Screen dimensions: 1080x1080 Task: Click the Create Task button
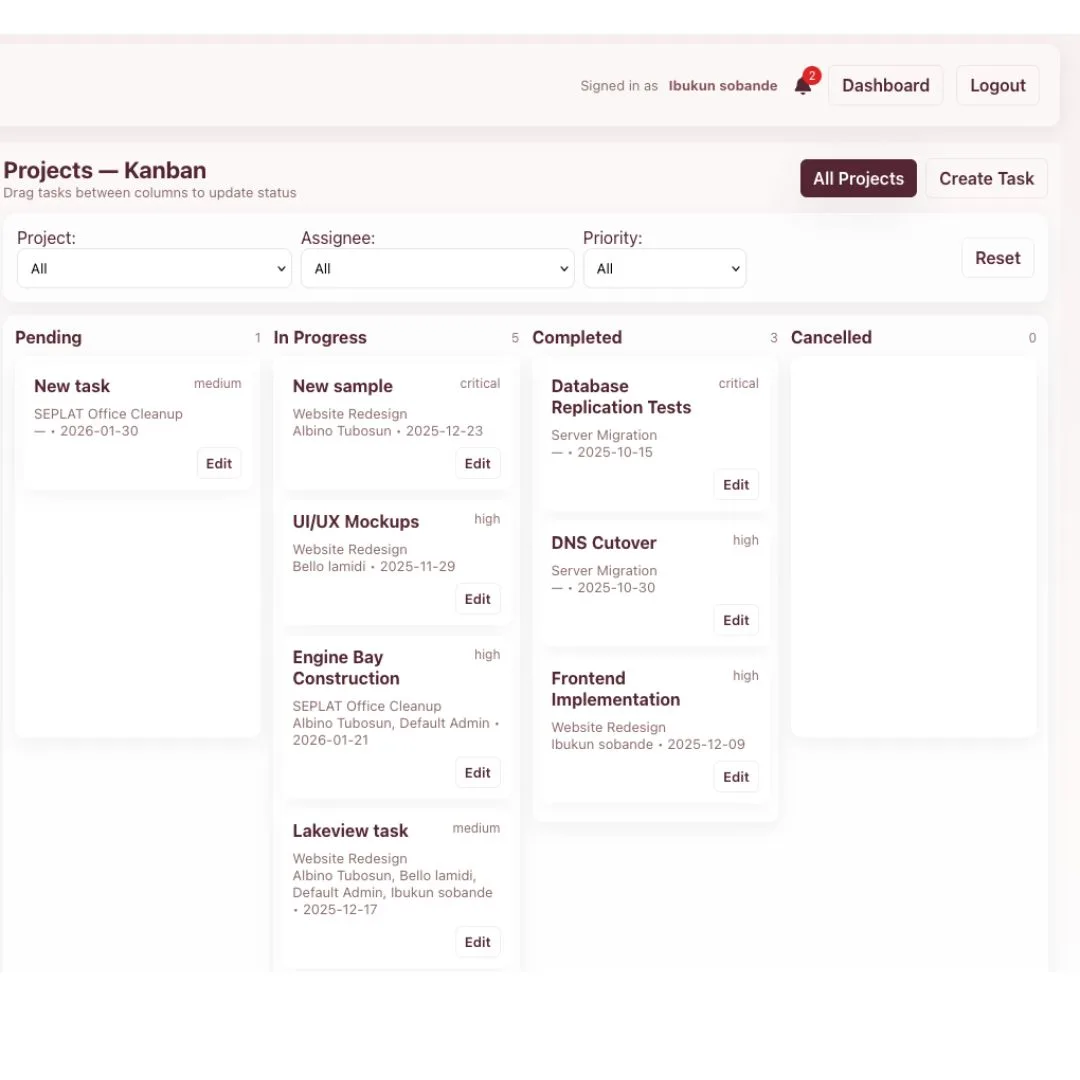(986, 178)
